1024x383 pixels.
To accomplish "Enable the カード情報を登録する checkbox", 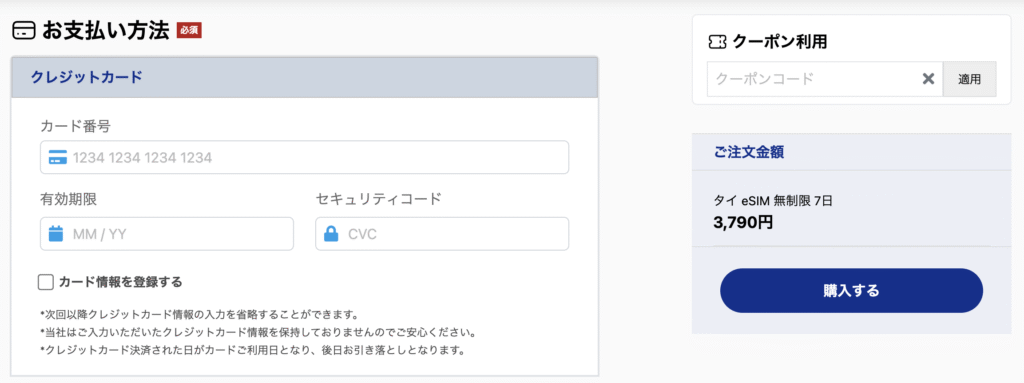I will pyautogui.click(x=46, y=282).
